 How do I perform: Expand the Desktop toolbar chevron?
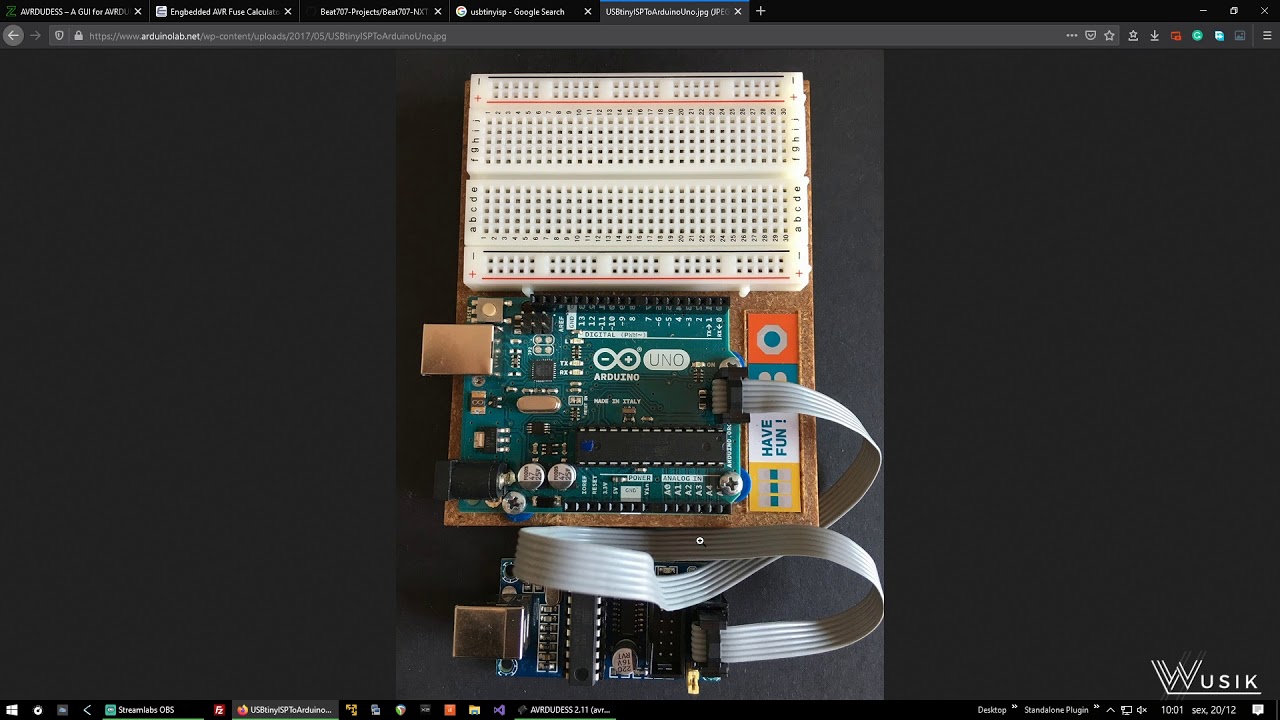[1014, 708]
